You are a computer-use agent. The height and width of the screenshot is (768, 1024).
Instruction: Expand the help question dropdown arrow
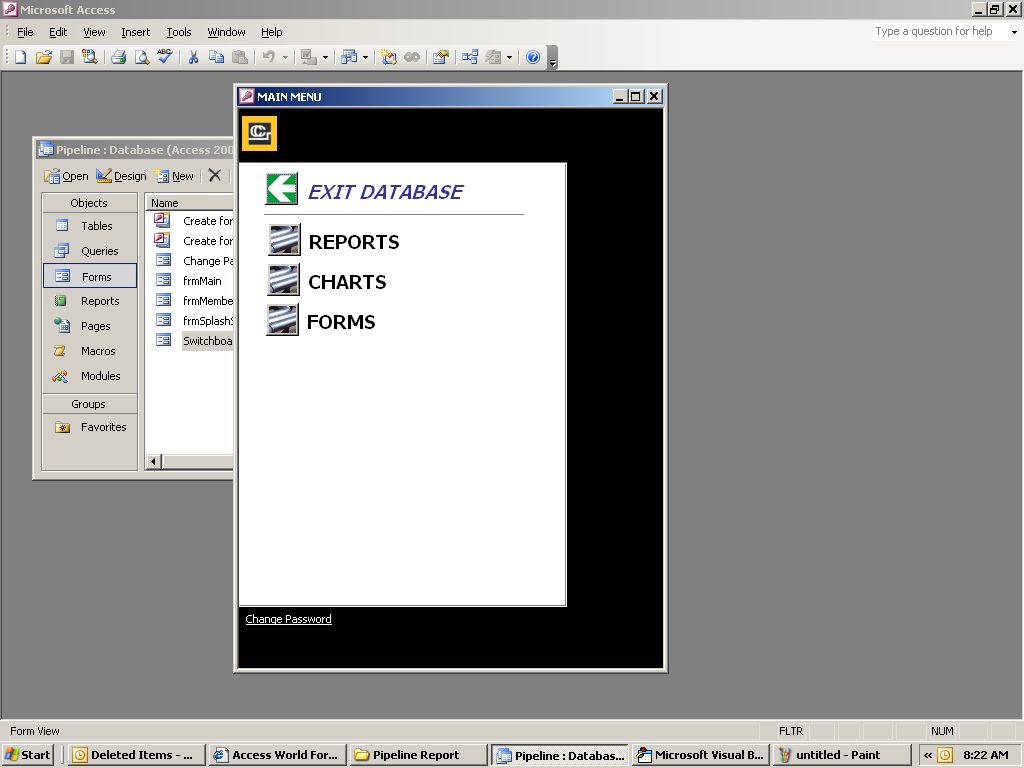pos(1014,31)
